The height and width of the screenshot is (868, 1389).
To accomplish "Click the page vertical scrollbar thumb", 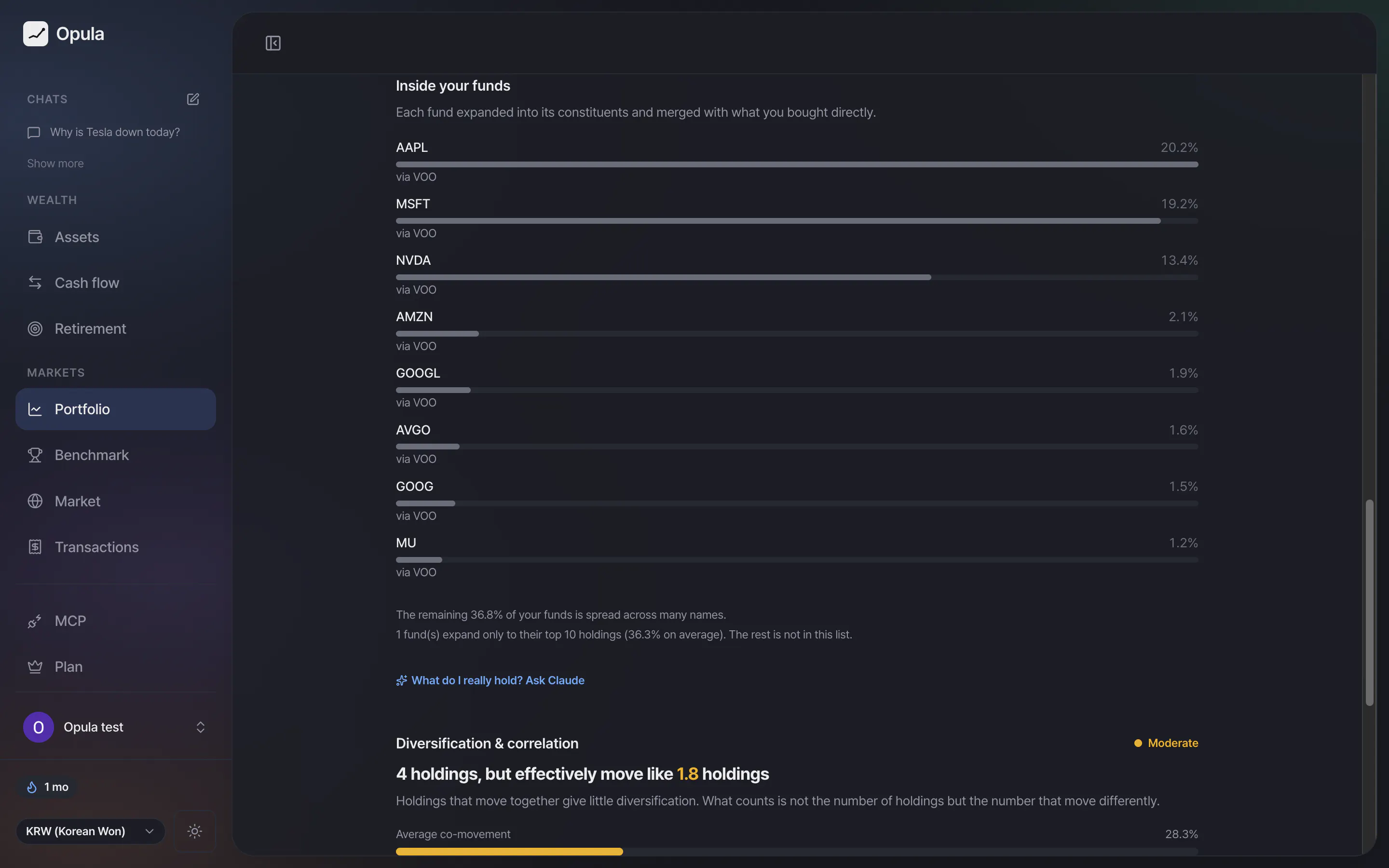I will [1370, 602].
